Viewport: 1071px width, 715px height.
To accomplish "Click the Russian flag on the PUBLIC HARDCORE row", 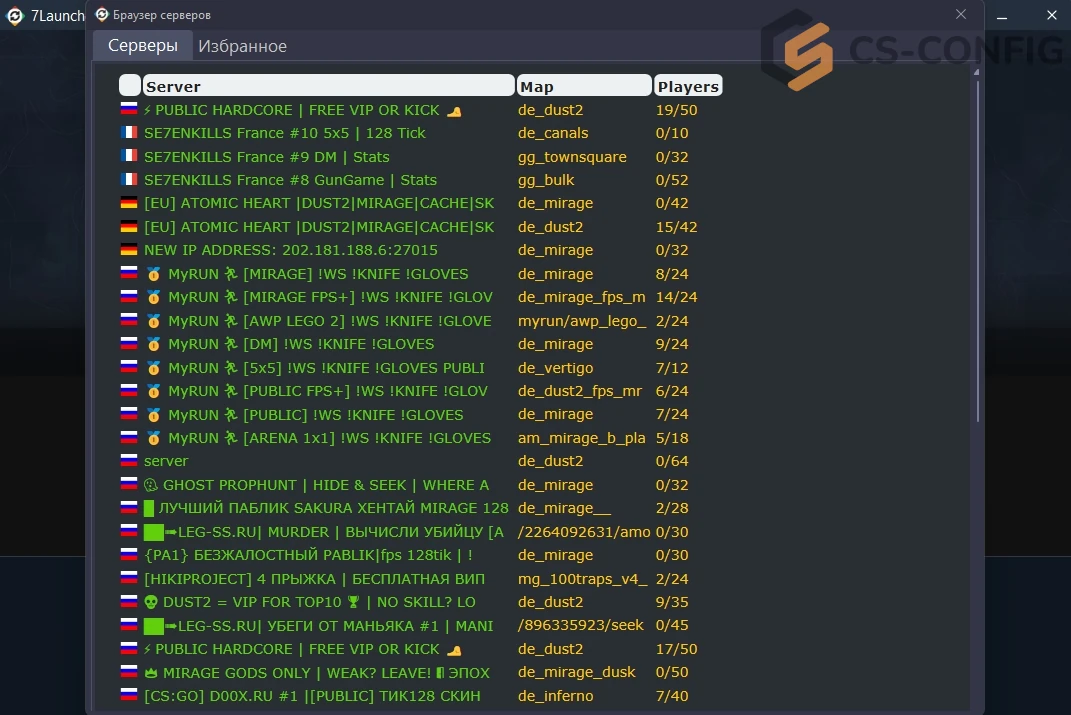I will click(x=129, y=110).
